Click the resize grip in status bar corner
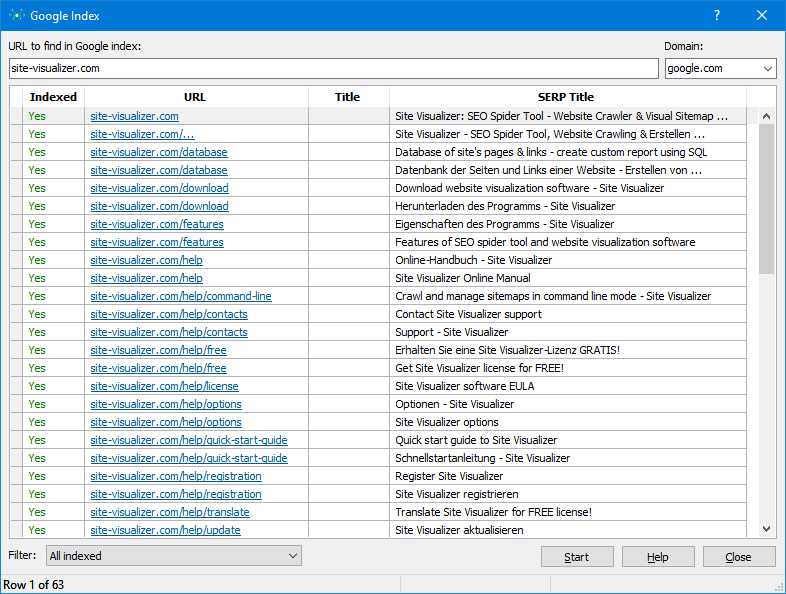Image resolution: width=786 pixels, height=594 pixels. (779, 587)
